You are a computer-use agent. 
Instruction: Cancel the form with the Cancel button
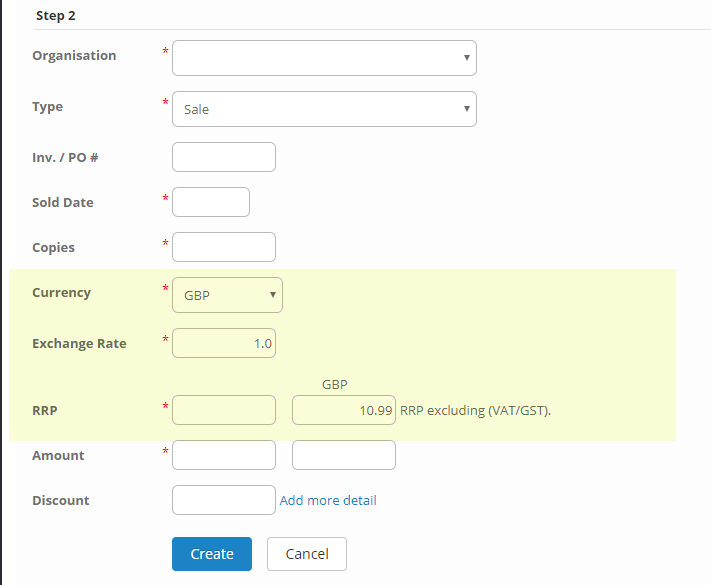coord(307,554)
